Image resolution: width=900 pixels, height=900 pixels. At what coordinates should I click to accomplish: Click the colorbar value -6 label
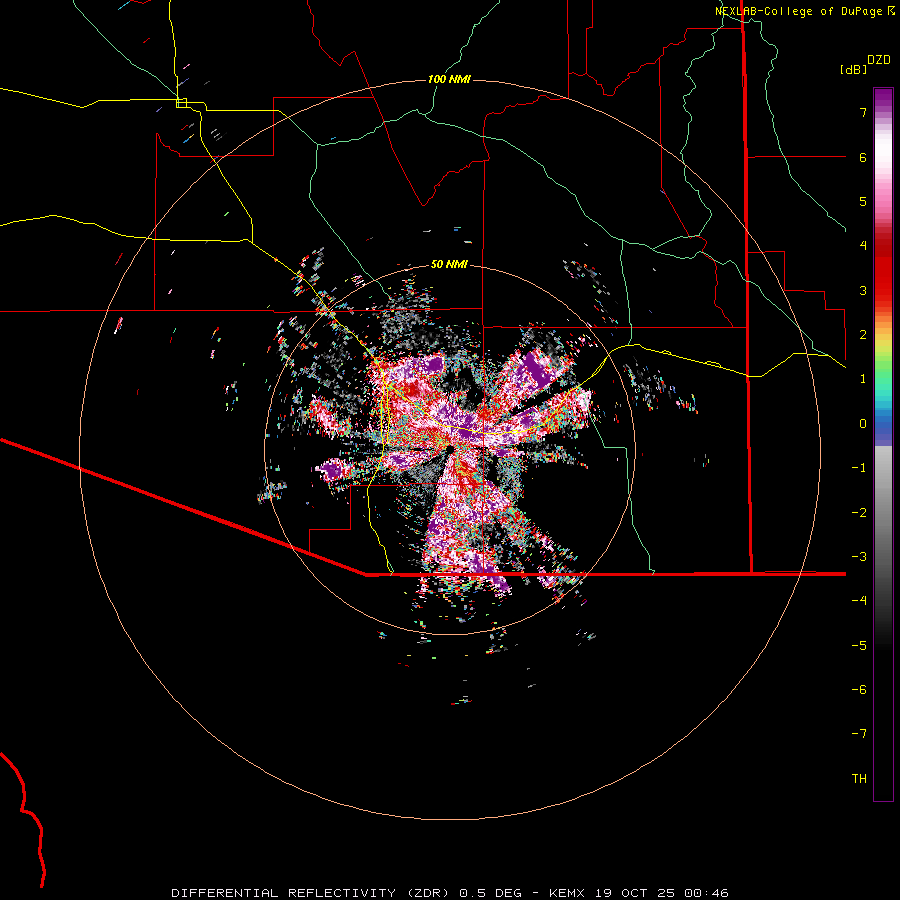tap(859, 690)
